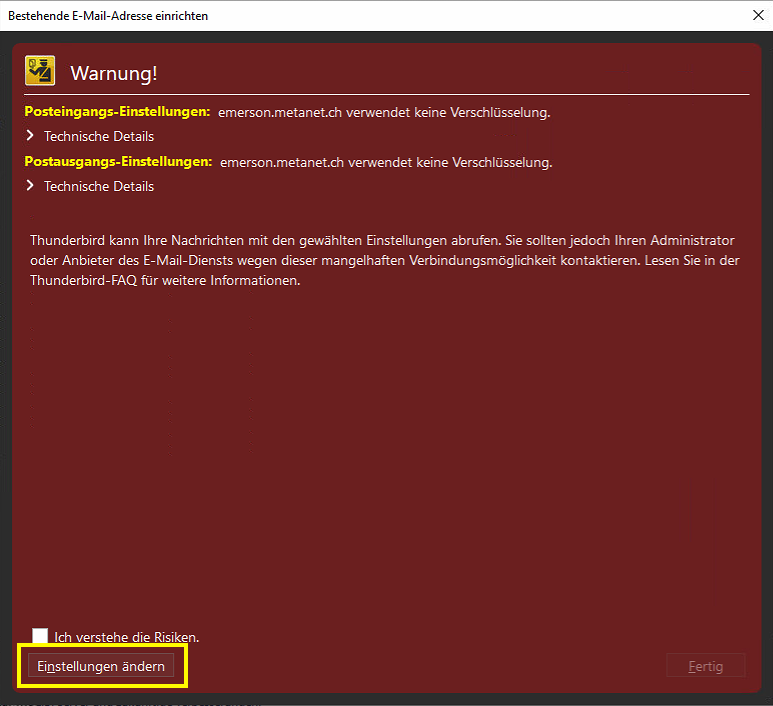Select the yellow 'Posteingangs-Einstellungen:' label
Viewport: 773px width, 706px height.
click(117, 112)
